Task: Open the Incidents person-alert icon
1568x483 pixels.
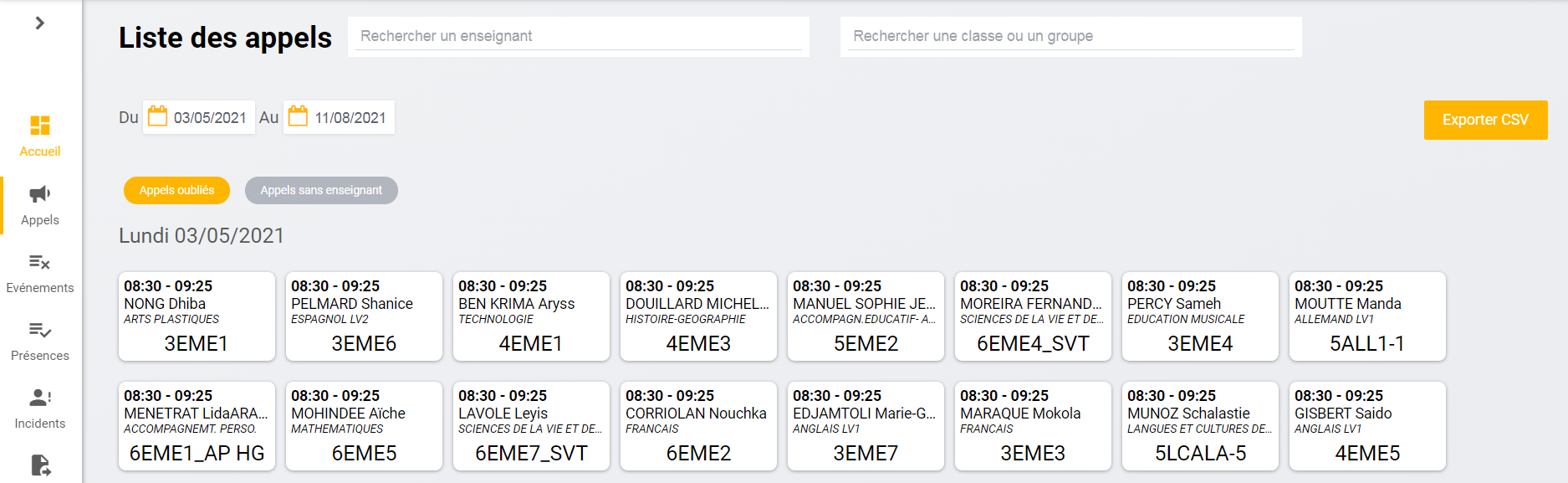Action: [x=40, y=398]
